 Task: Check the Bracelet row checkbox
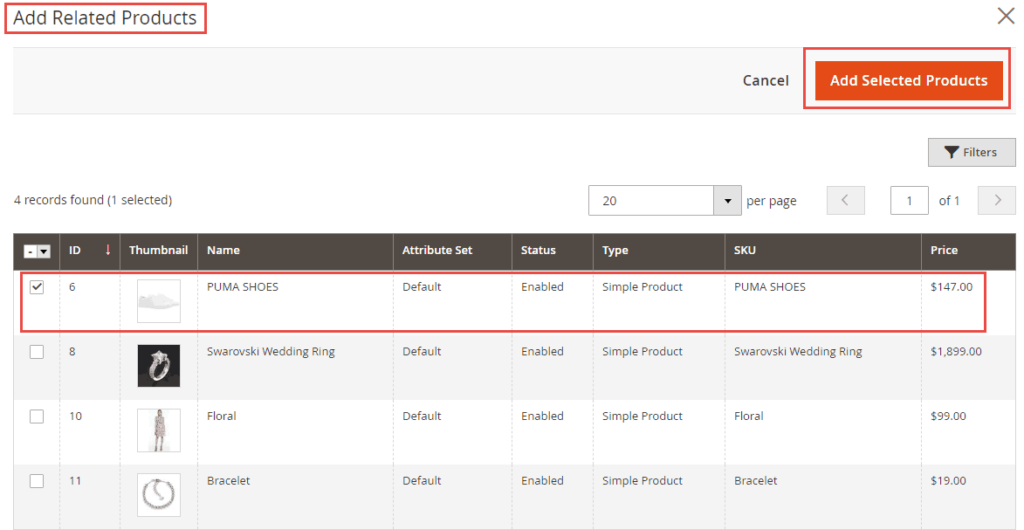point(37,481)
